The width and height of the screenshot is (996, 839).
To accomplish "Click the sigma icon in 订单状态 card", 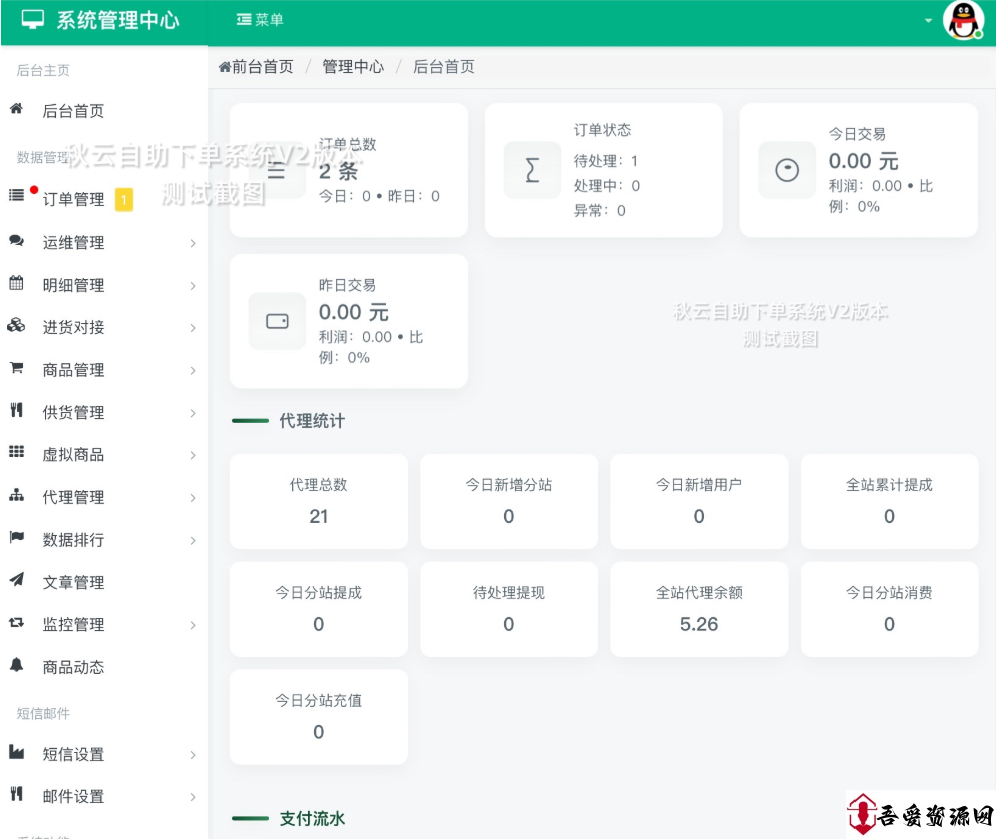I will pos(532,170).
